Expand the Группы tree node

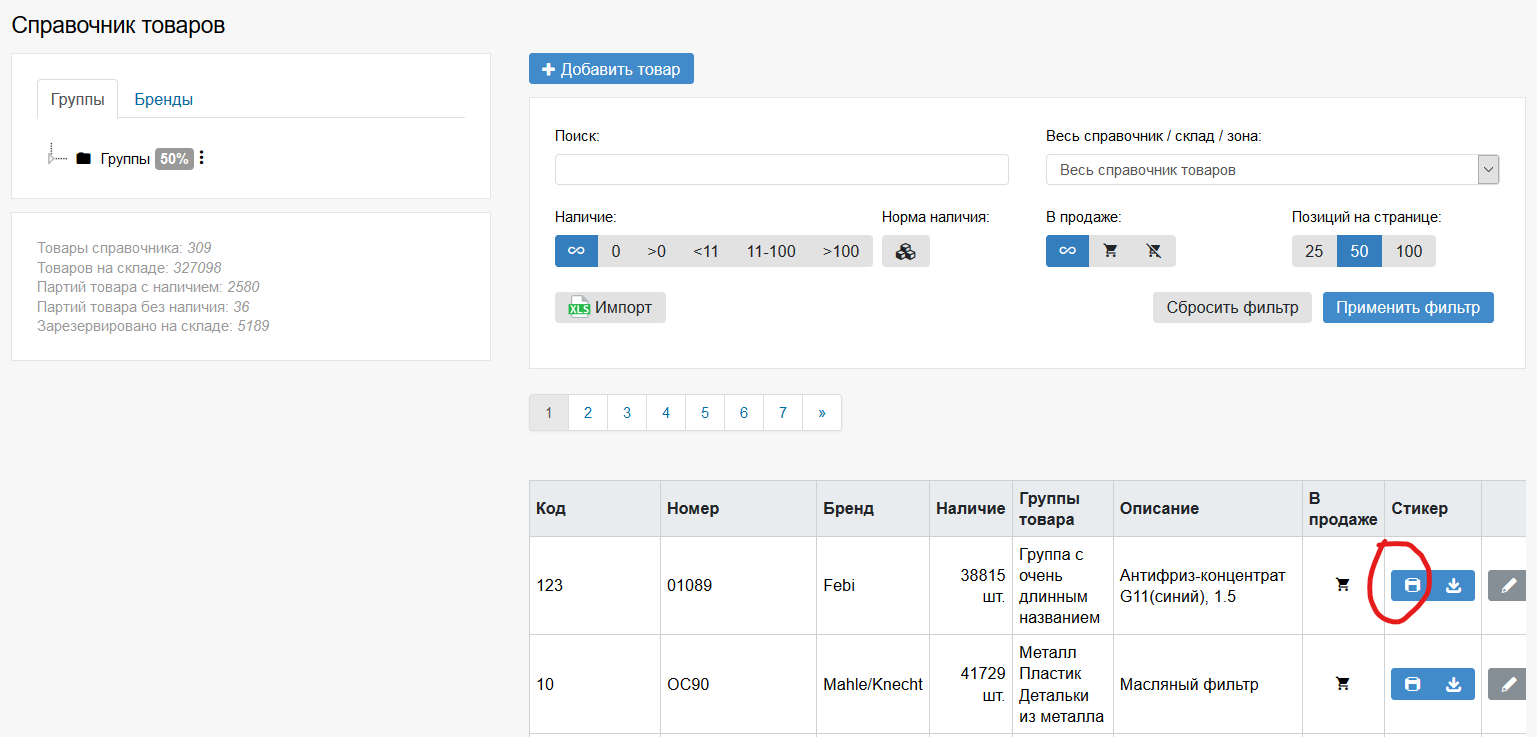click(x=52, y=158)
